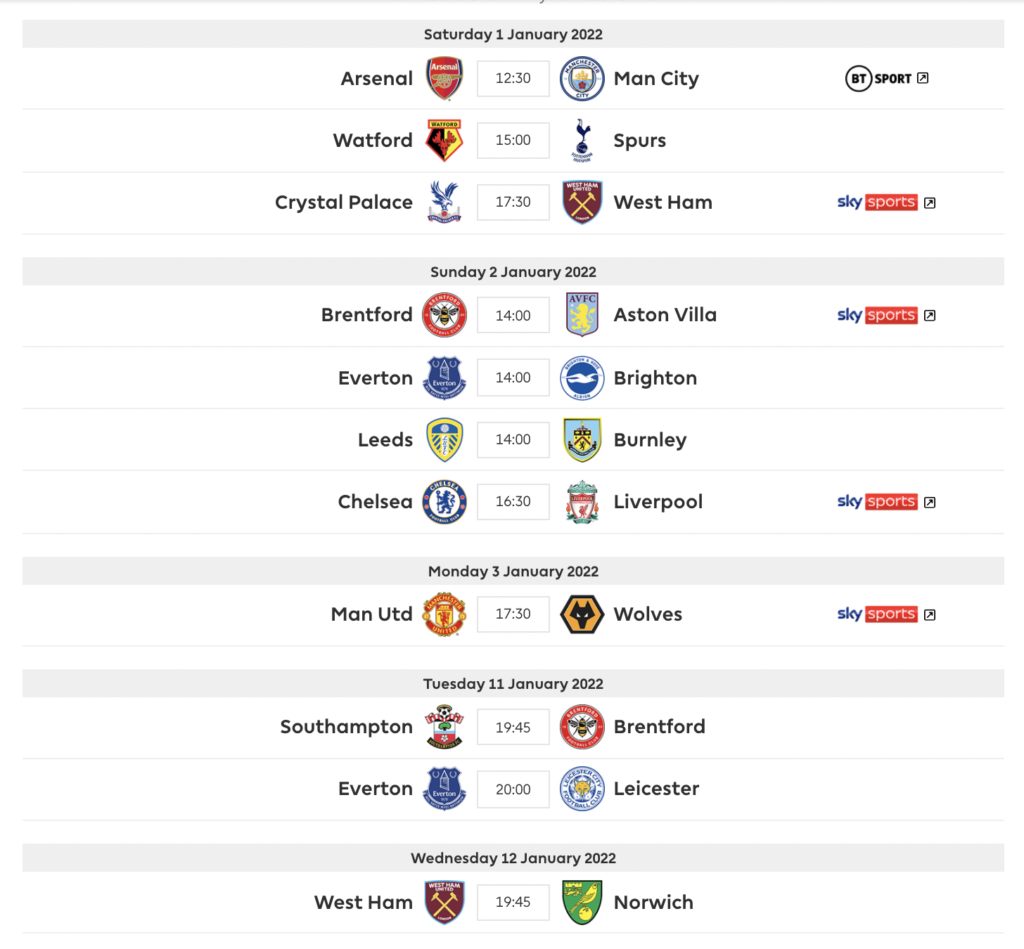Open Sky Sports coverage for Man Utd vs Wolves

click(877, 614)
